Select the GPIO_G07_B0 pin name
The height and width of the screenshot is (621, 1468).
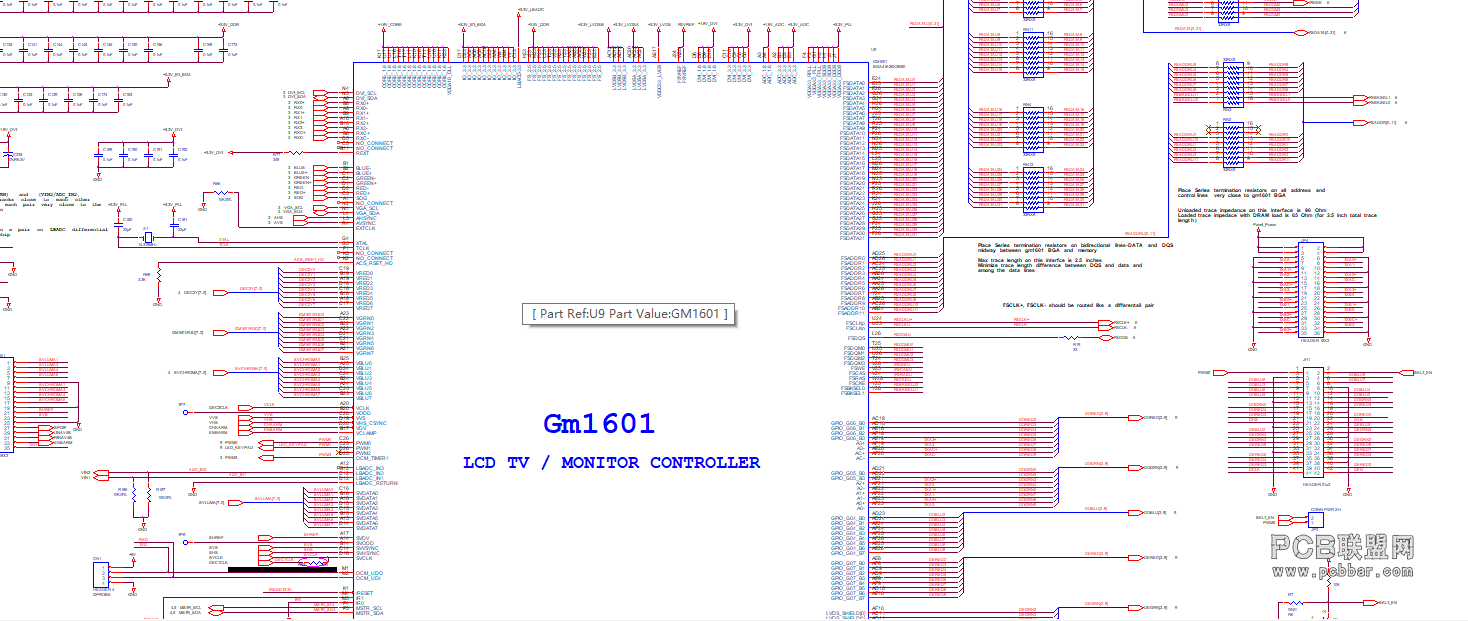(x=848, y=564)
